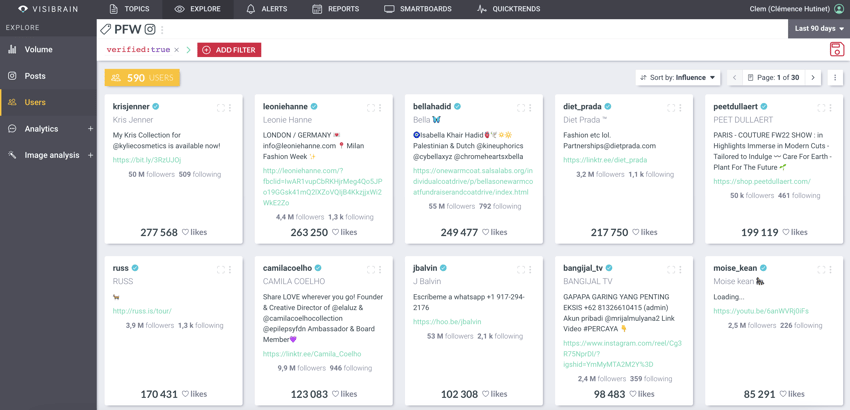Viewport: 850px width, 410px height.
Task: Go to the previous page arrow
Action: point(735,78)
